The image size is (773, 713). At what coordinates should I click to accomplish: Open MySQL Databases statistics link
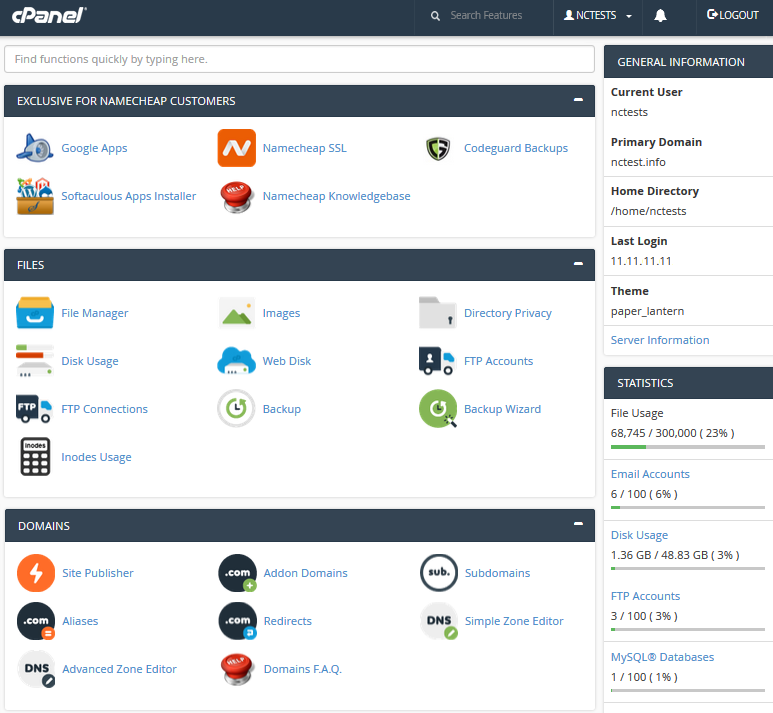pyautogui.click(x=662, y=657)
